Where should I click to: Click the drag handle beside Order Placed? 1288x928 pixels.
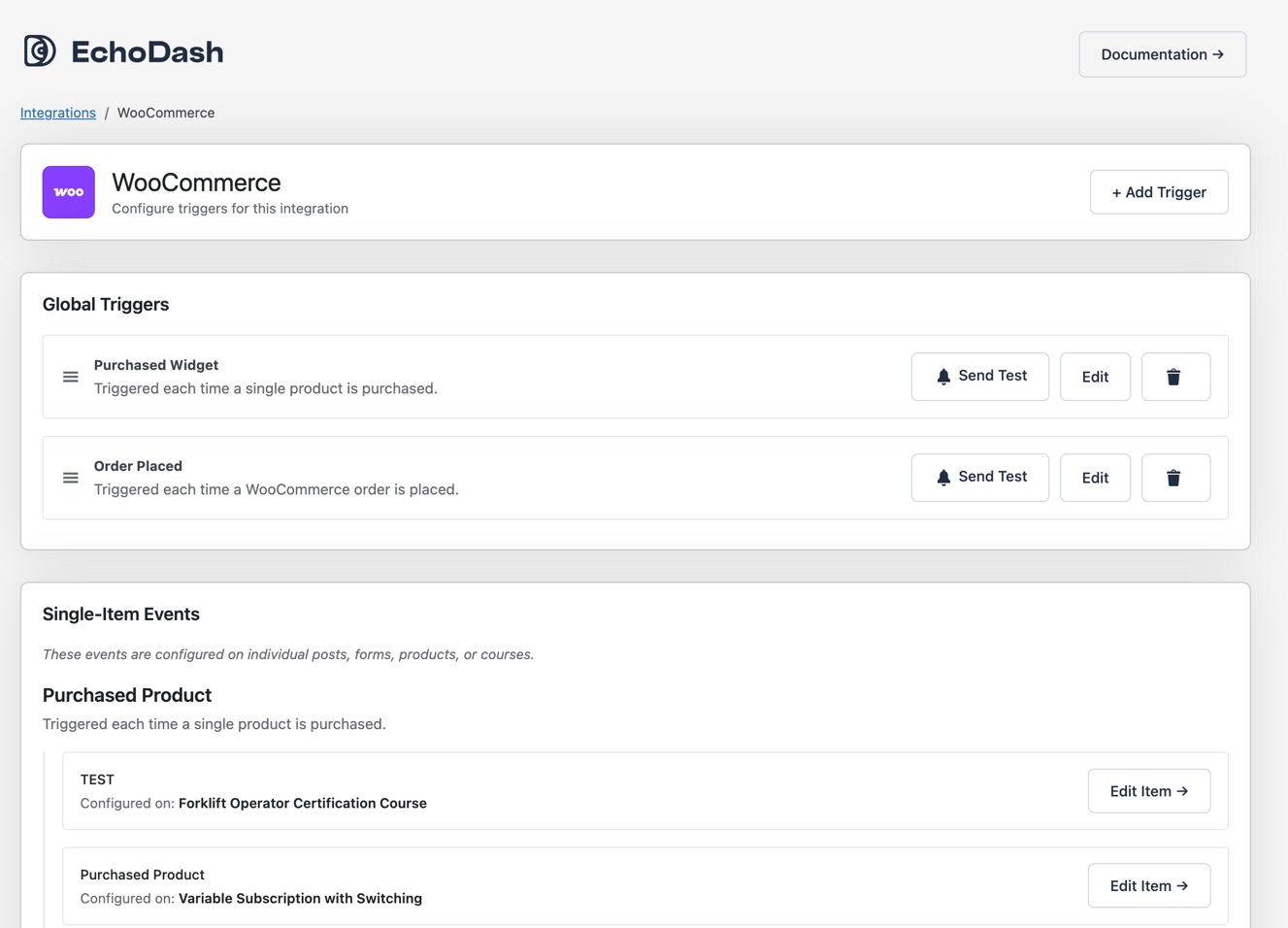coord(70,477)
